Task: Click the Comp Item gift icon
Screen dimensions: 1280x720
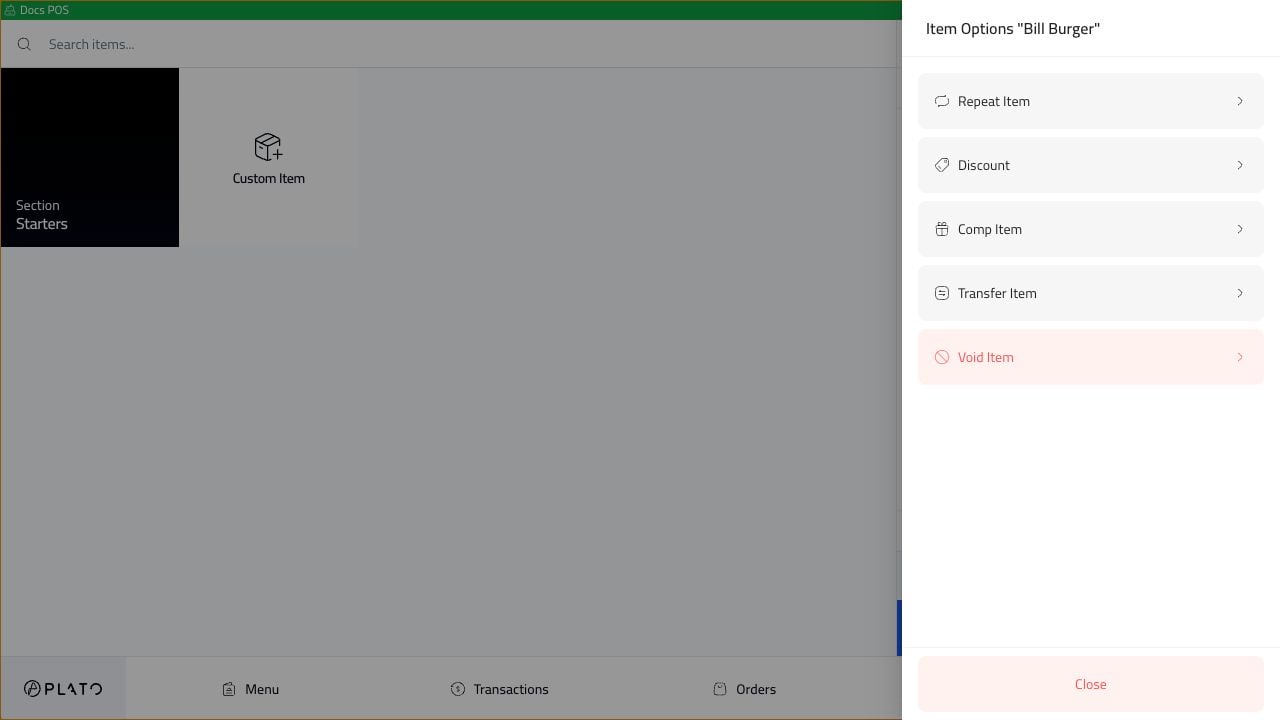Action: 942,229
